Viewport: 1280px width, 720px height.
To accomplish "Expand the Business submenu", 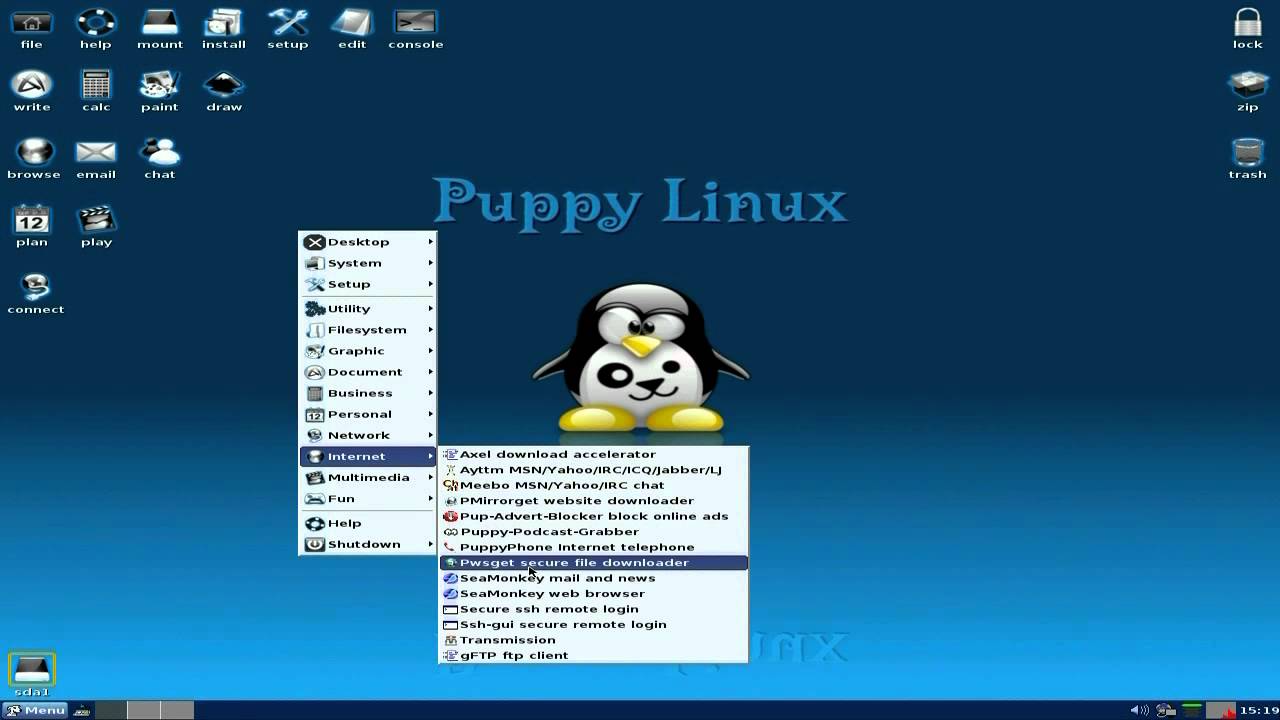I will 368,393.
